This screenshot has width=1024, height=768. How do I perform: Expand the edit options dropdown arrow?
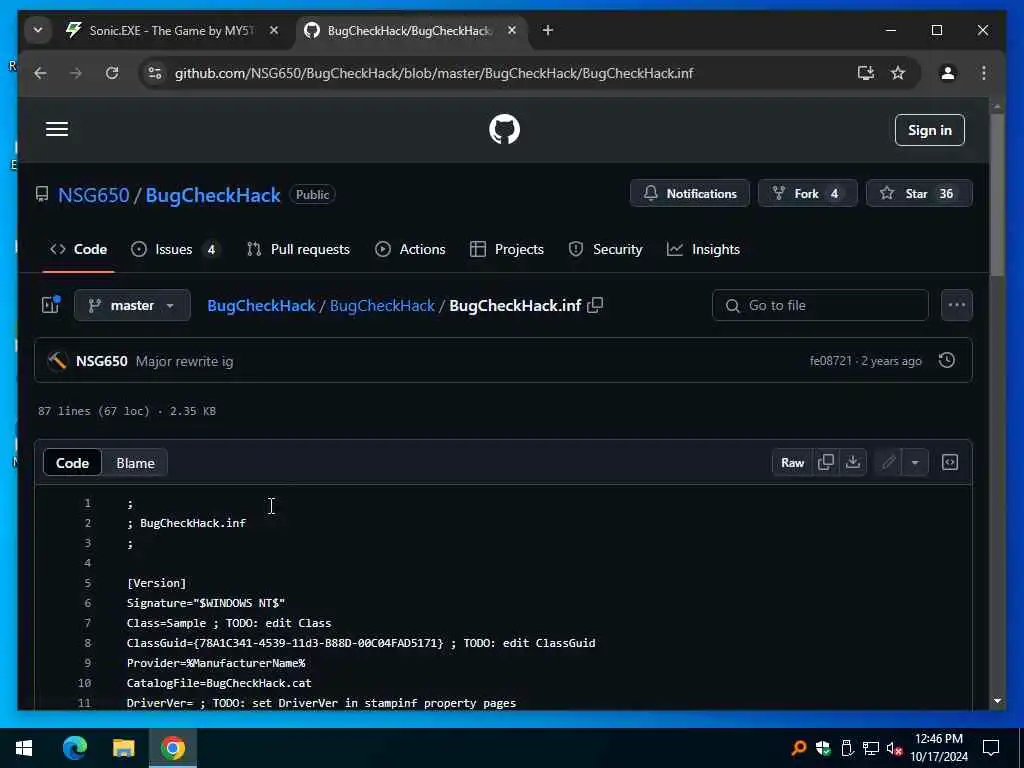coord(915,462)
